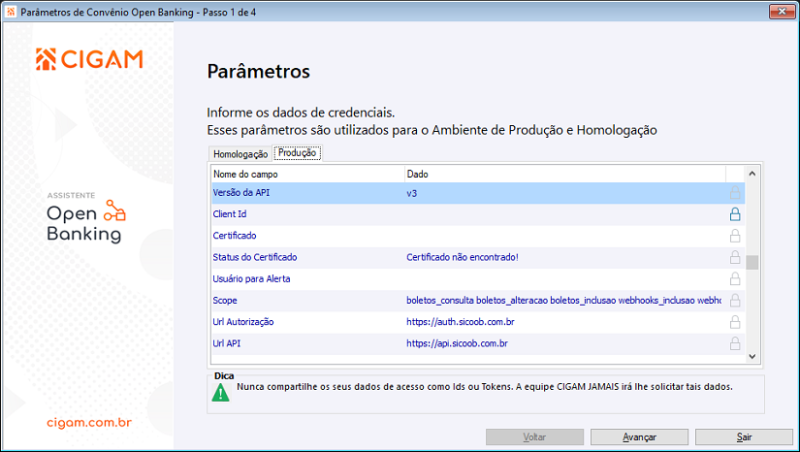The width and height of the screenshot is (800, 452).
Task: Select the 'Usuário para Alerta' field name
Action: pos(252,279)
